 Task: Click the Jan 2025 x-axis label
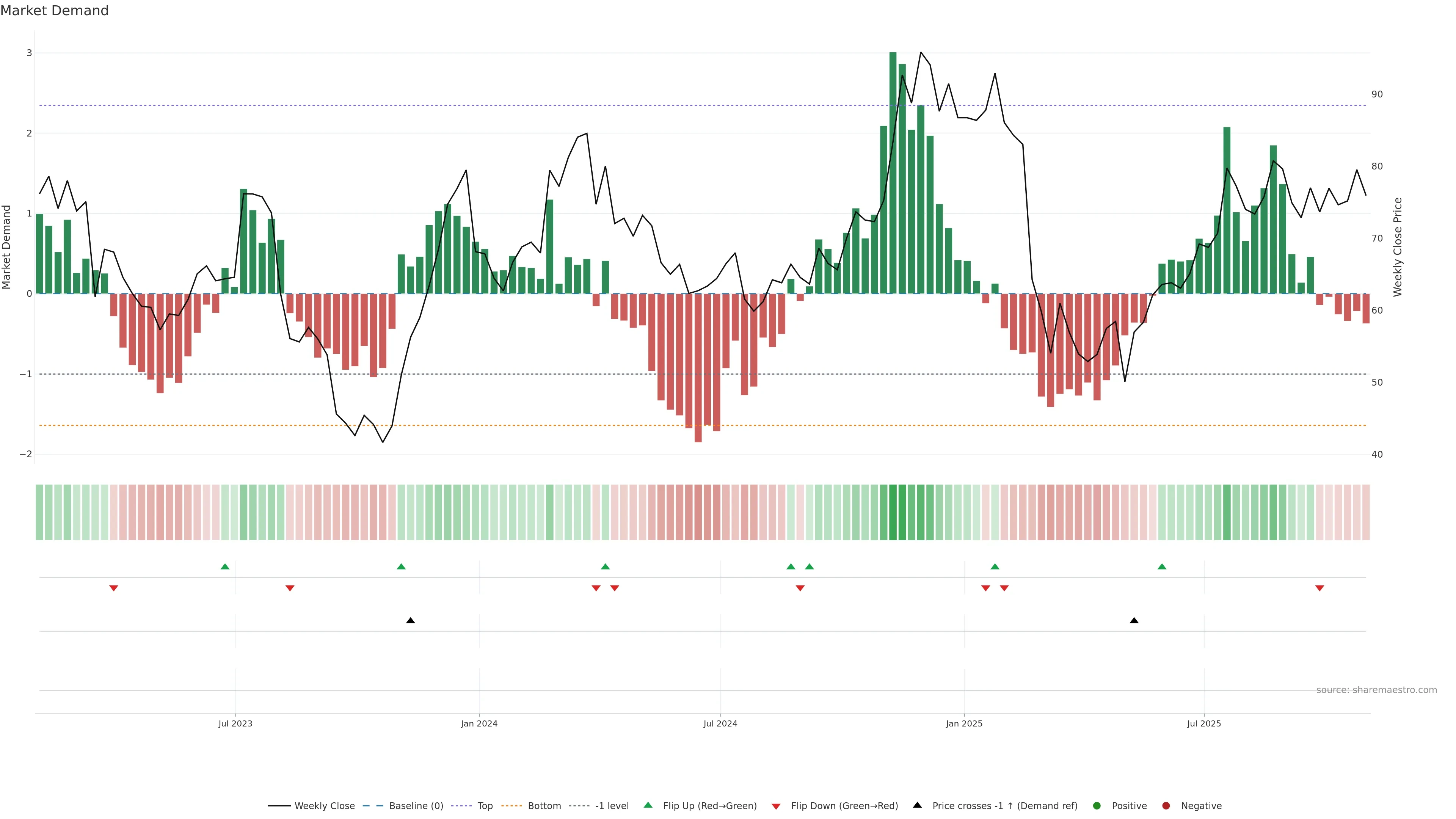964,723
